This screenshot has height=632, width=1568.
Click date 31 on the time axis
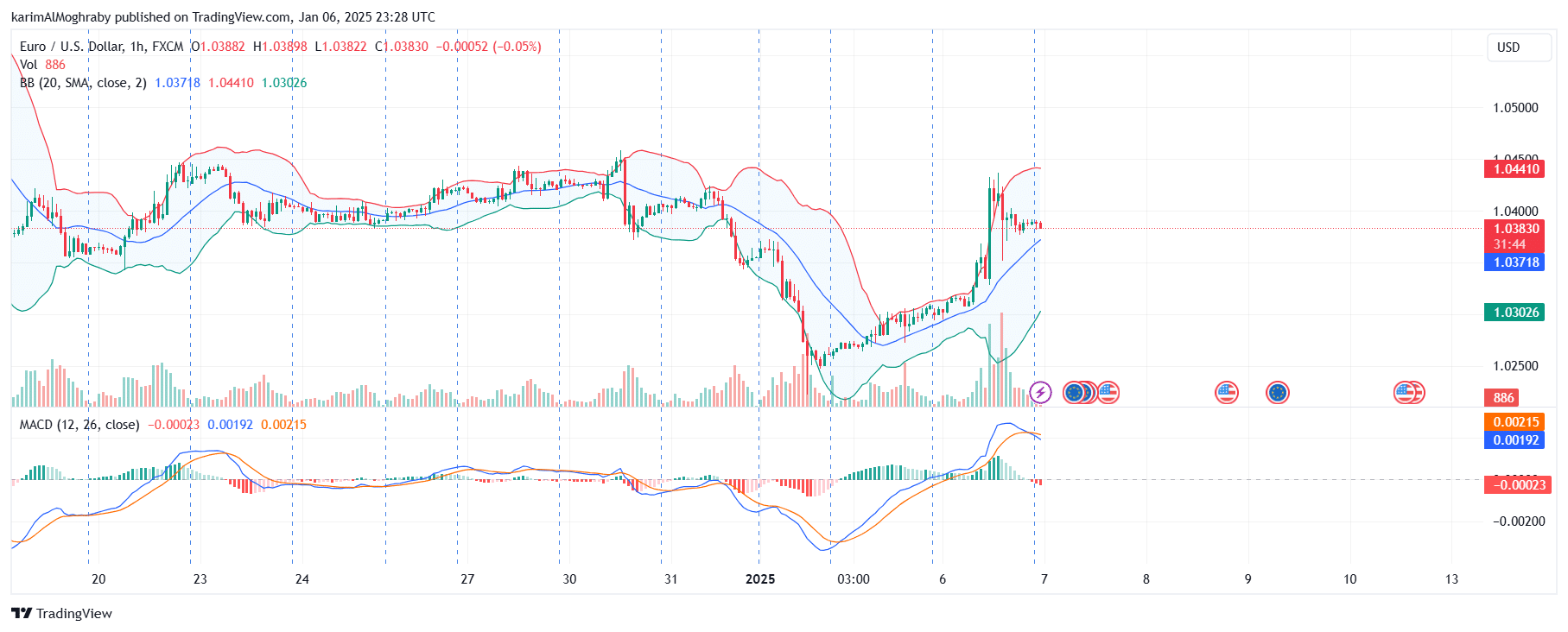coord(670,579)
